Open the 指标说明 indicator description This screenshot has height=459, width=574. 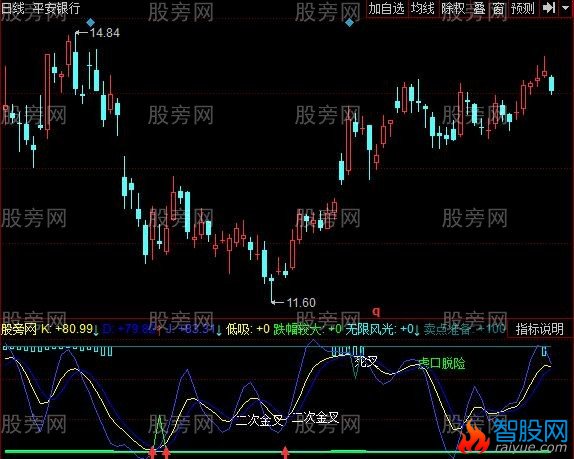[x=540, y=329]
